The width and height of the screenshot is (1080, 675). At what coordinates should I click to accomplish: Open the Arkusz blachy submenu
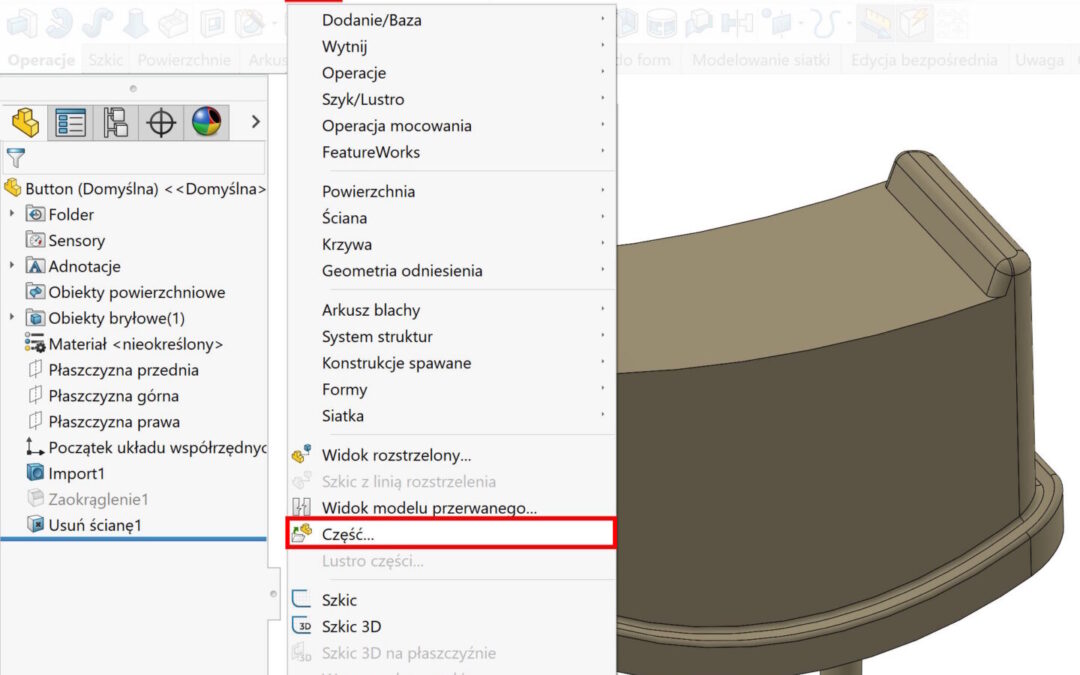[x=370, y=310]
